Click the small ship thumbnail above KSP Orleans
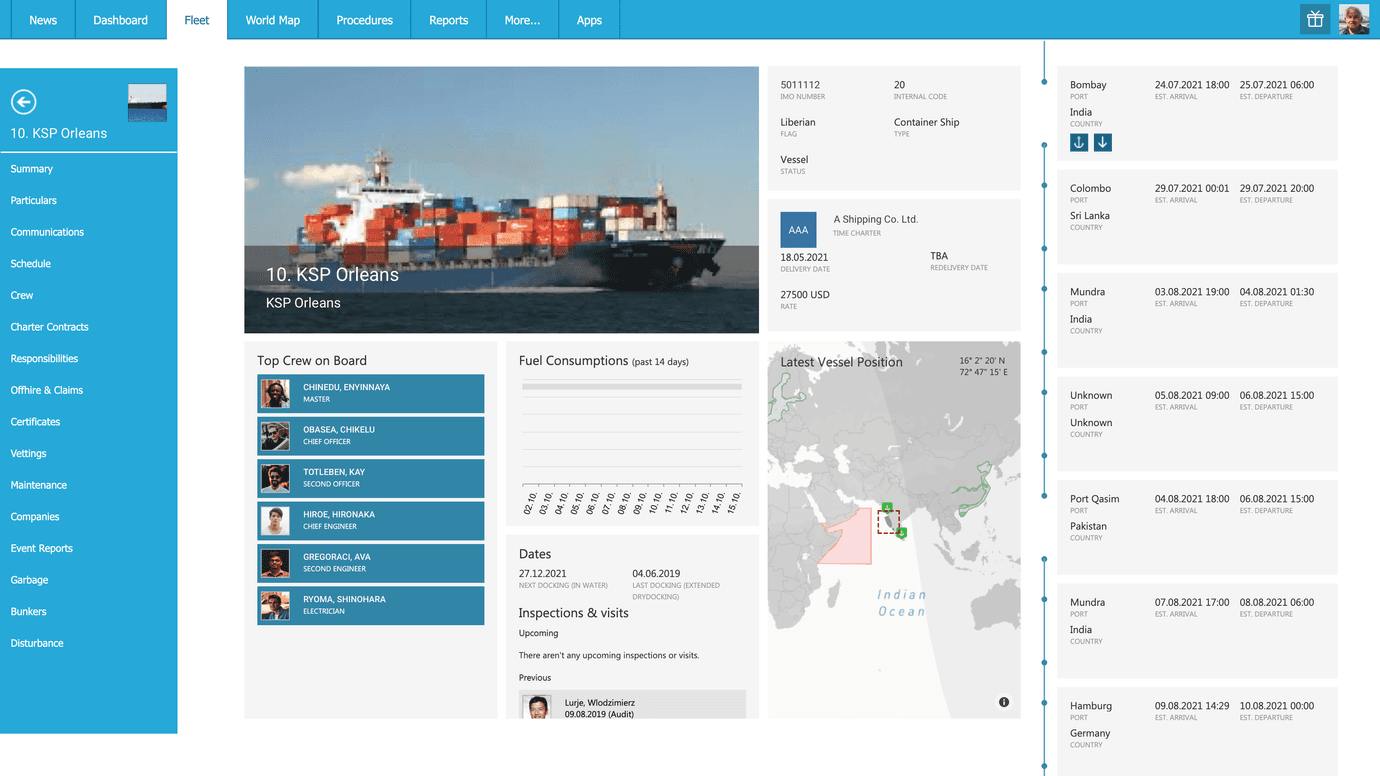Screen dimensions: 1380x776 pyautogui.click(x=147, y=102)
